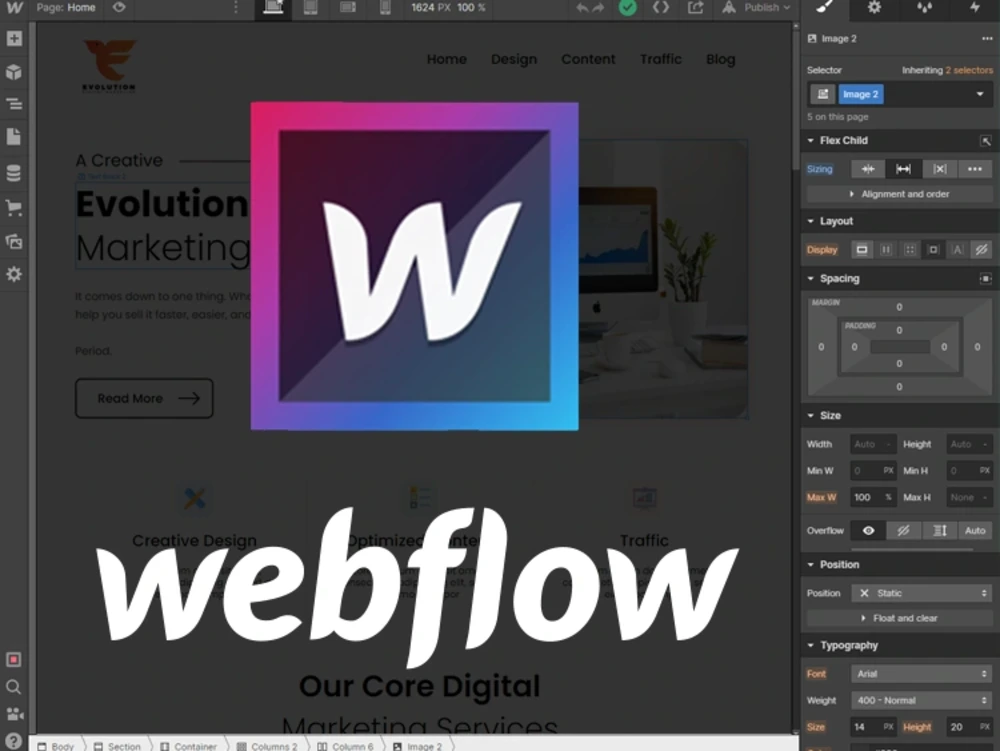Select Body in breadcrumb bar
The height and width of the screenshot is (751, 1000).
56,746
